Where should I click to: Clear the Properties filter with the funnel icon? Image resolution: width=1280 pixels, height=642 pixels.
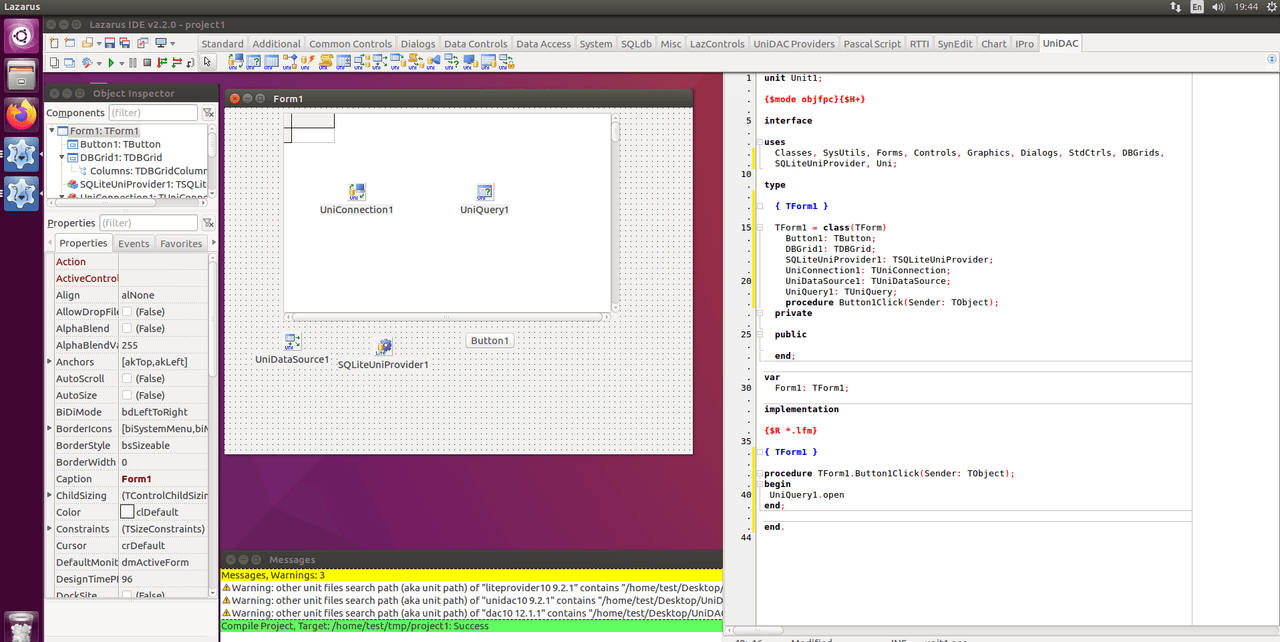[208, 223]
